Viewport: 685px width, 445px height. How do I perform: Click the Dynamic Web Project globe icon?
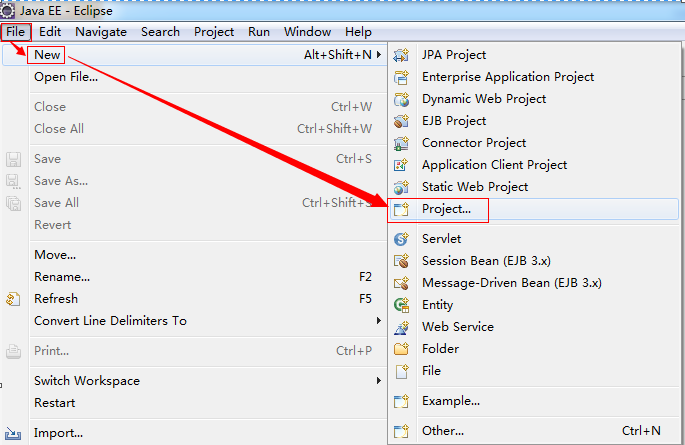pos(401,99)
